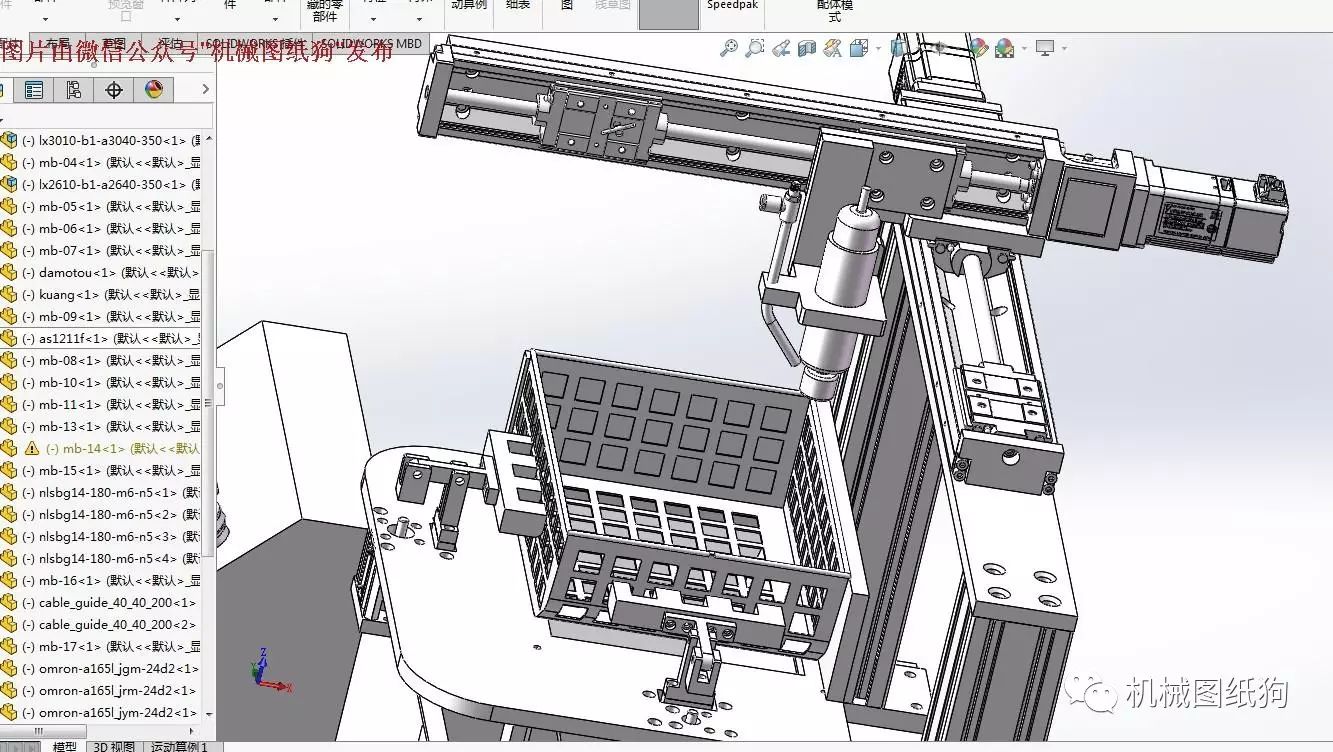Screen dimensions: 1333x752
Task: Click the Apply Scene icon
Action: pyautogui.click(x=1004, y=47)
